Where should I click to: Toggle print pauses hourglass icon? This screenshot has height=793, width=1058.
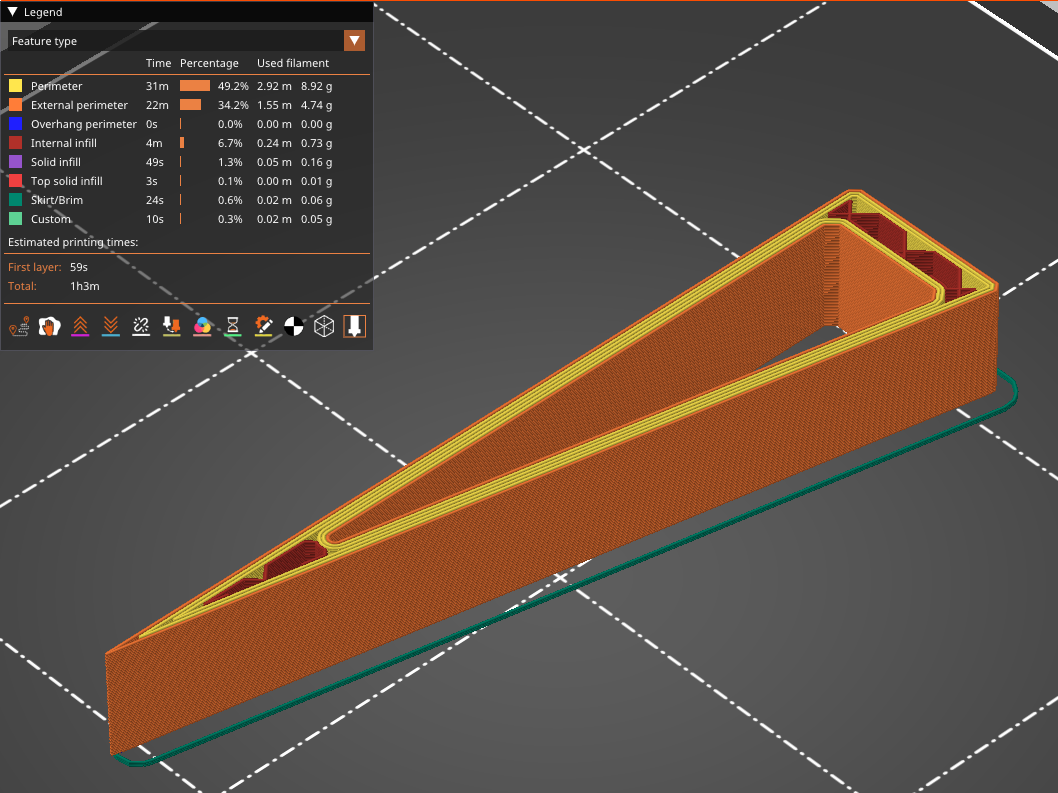coord(233,327)
